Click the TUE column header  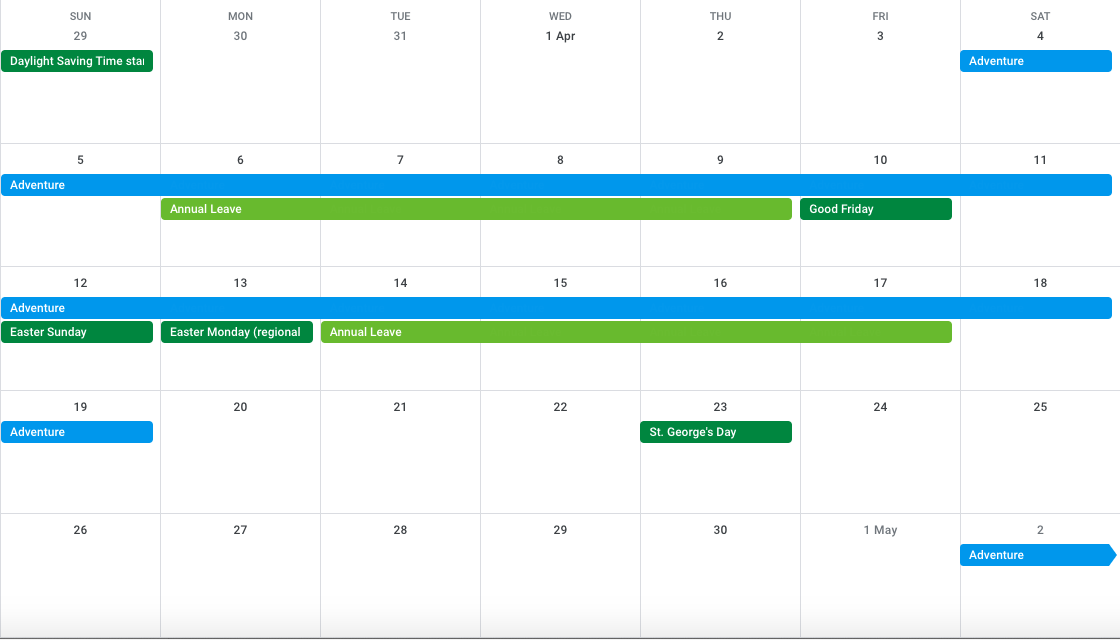(400, 16)
